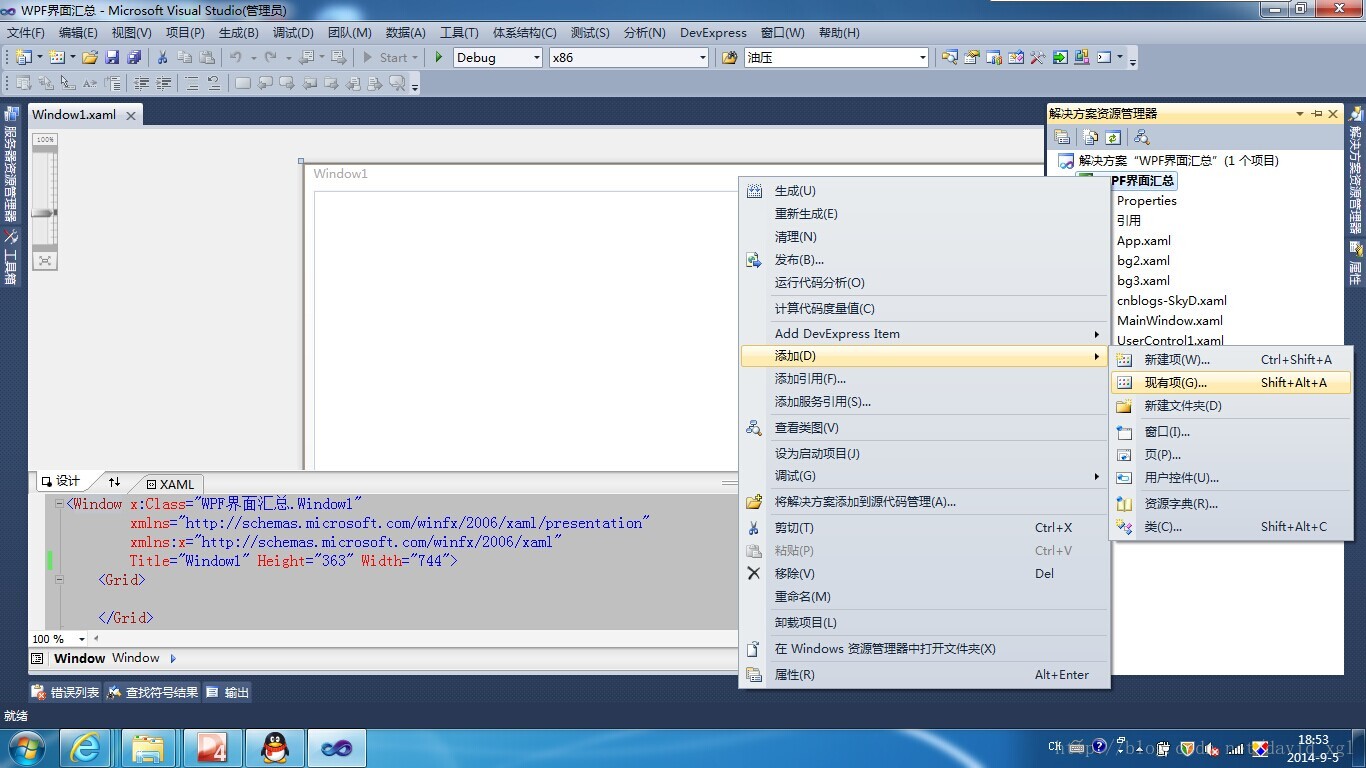Open the 100 % zoom dropdown

[x=83, y=639]
